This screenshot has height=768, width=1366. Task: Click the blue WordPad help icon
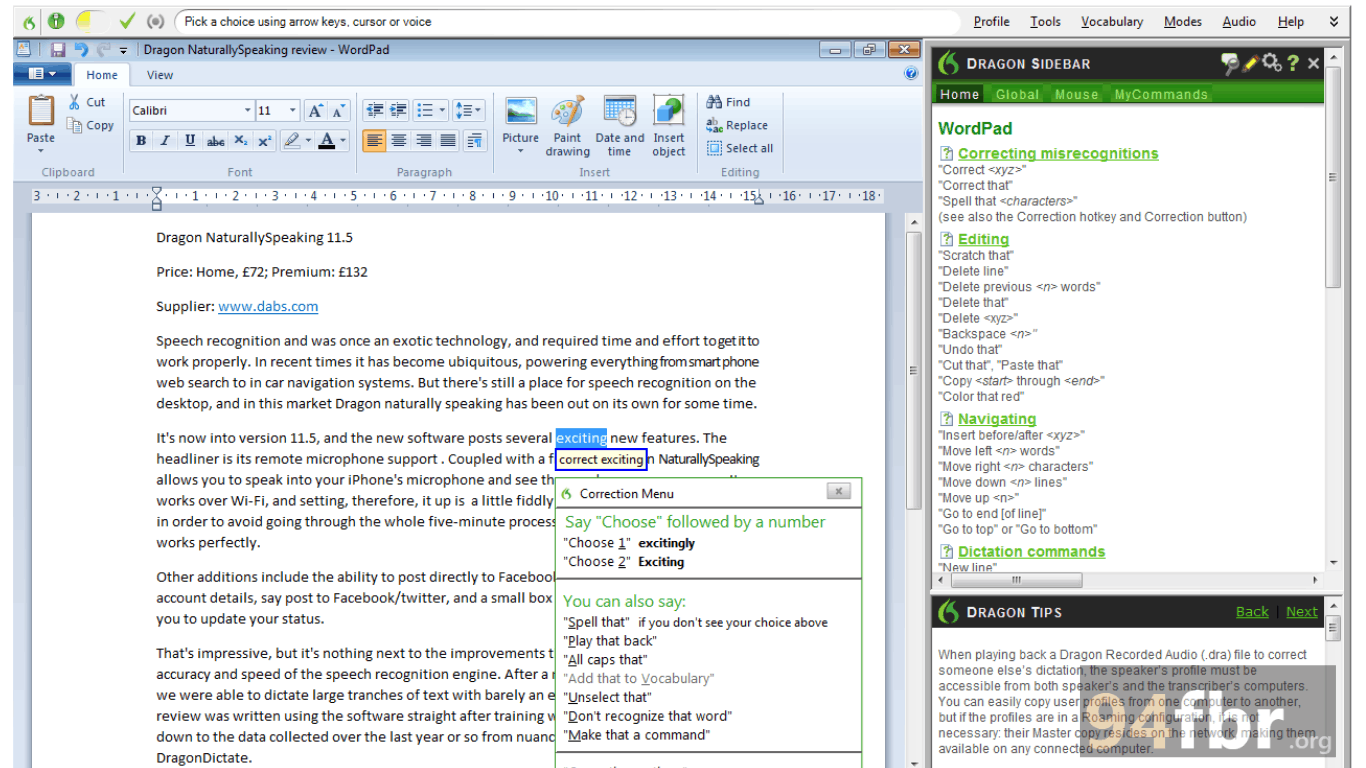pyautogui.click(x=911, y=74)
